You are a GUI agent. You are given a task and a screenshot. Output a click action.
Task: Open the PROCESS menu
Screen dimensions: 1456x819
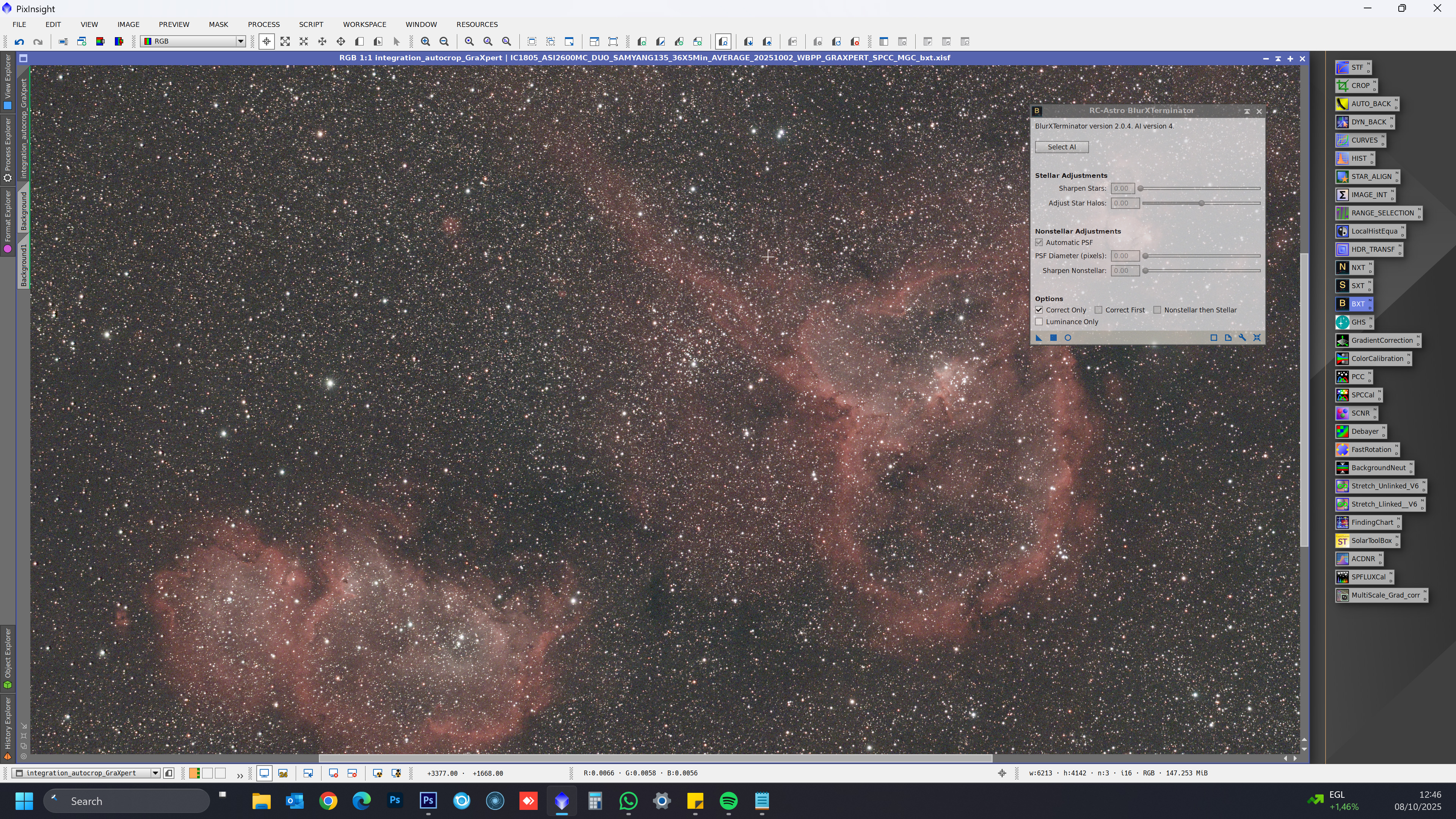[x=264, y=24]
